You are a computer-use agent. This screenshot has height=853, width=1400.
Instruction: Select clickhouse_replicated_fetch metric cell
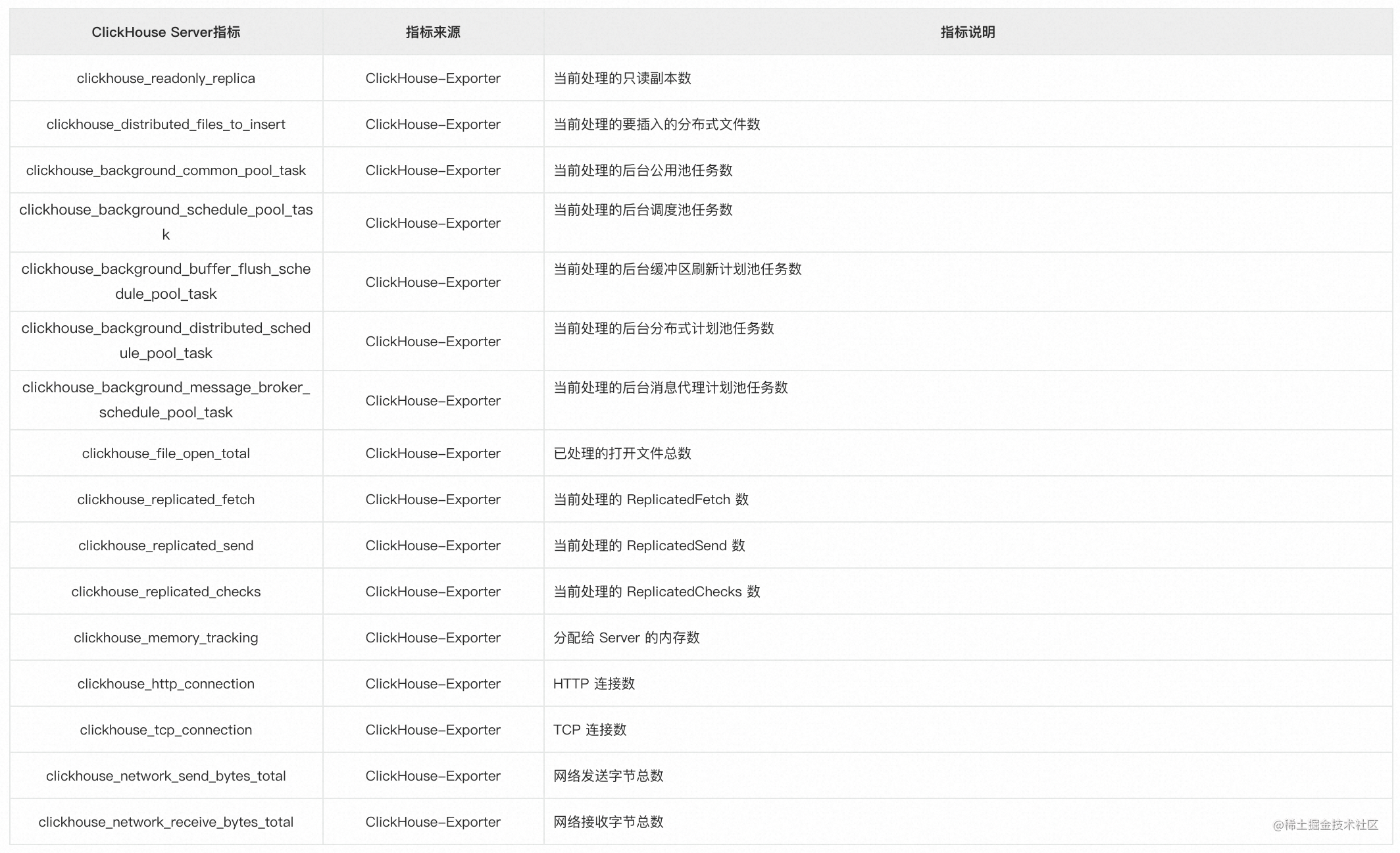click(166, 500)
